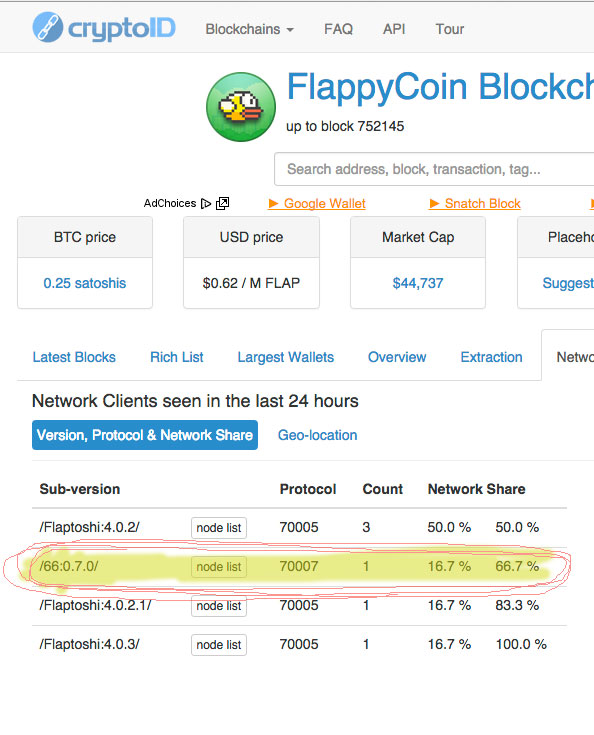Viewport: 594px width, 735px height.
Task: Open the Blockchains dropdown menu
Action: click(249, 29)
